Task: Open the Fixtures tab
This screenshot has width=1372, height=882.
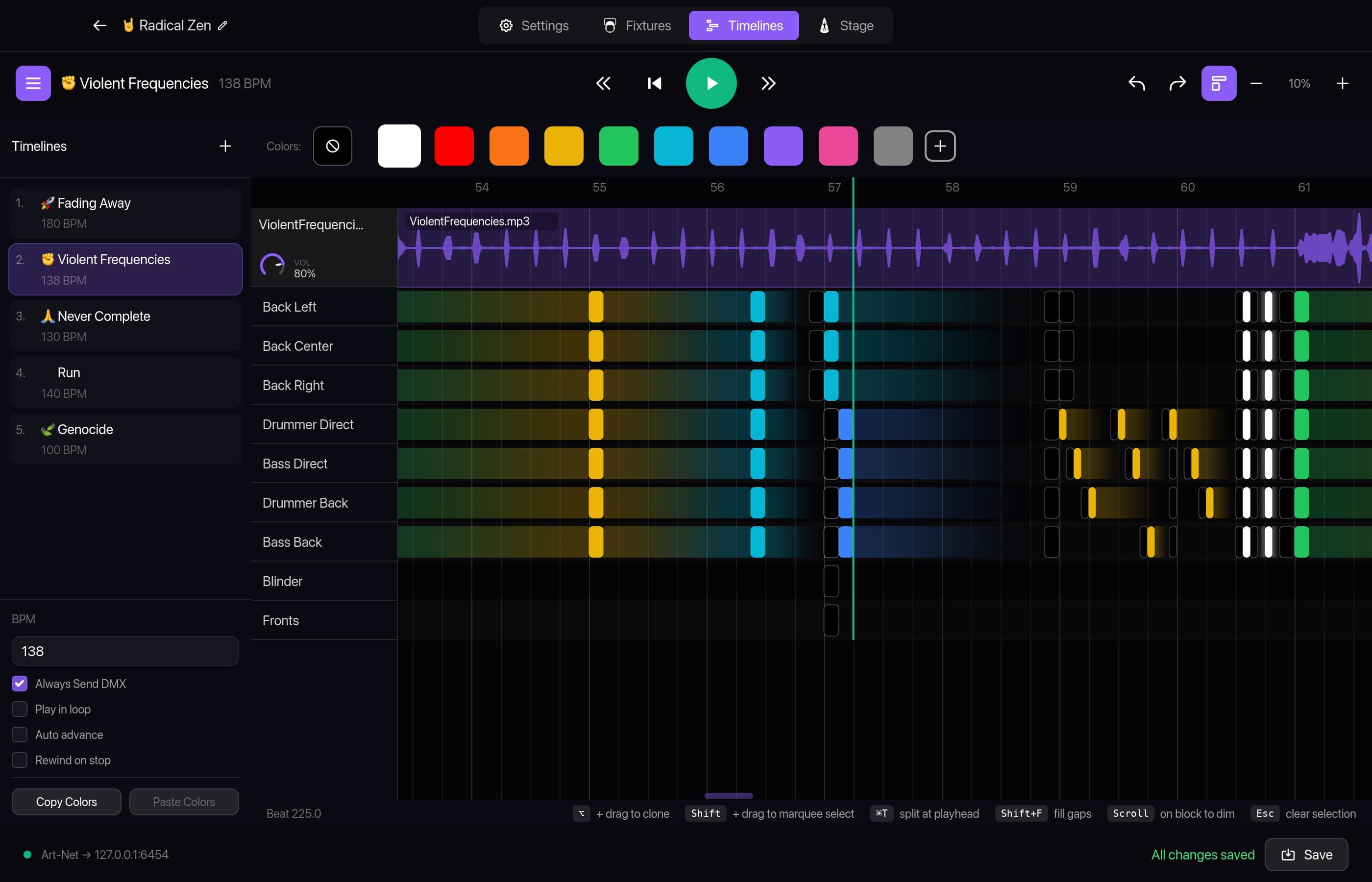Action: point(637,26)
